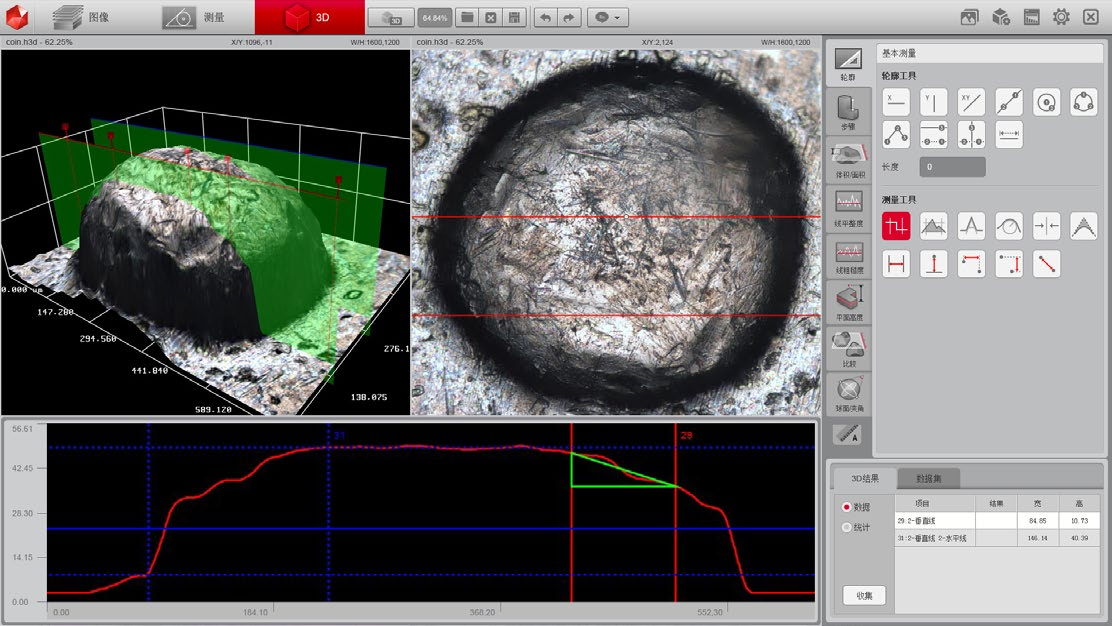Open the 平面高度 plane height panel
Image resolution: width=1112 pixels, height=626 pixels.
848,302
